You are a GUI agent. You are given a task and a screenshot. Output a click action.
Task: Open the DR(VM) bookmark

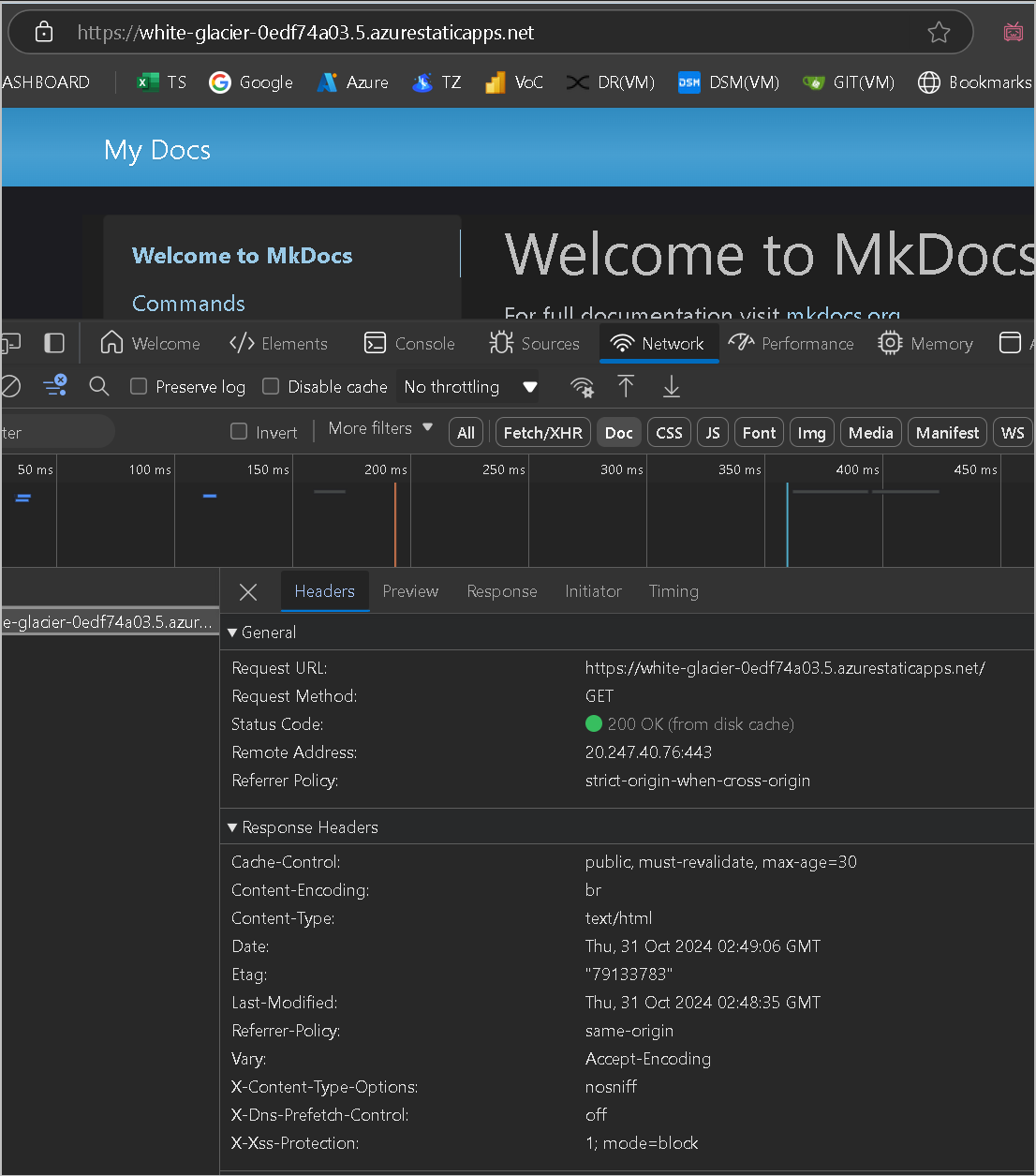(611, 82)
